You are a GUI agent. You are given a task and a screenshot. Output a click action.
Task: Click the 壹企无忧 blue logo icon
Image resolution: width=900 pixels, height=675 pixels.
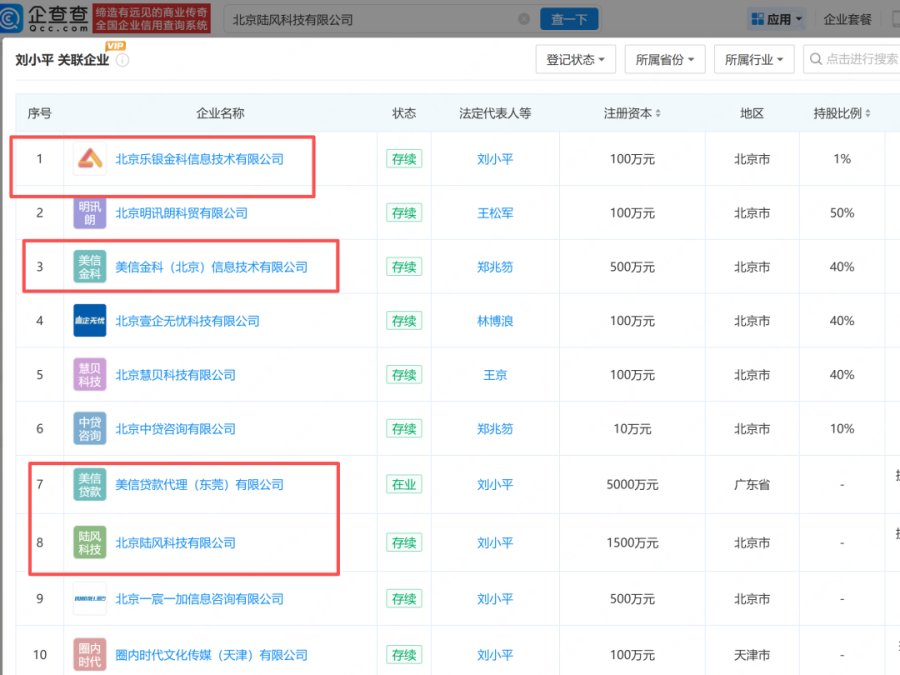[90, 320]
